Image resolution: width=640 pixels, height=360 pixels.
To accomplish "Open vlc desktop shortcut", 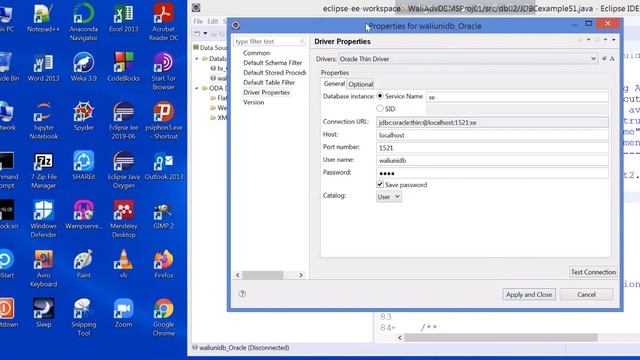I will [123, 264].
